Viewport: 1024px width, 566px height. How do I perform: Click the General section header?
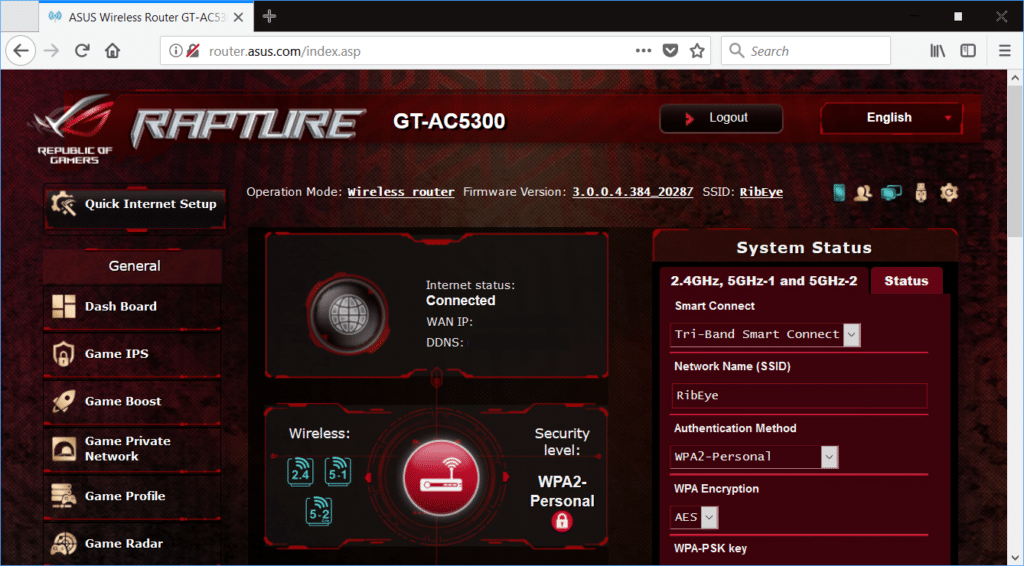pos(134,266)
